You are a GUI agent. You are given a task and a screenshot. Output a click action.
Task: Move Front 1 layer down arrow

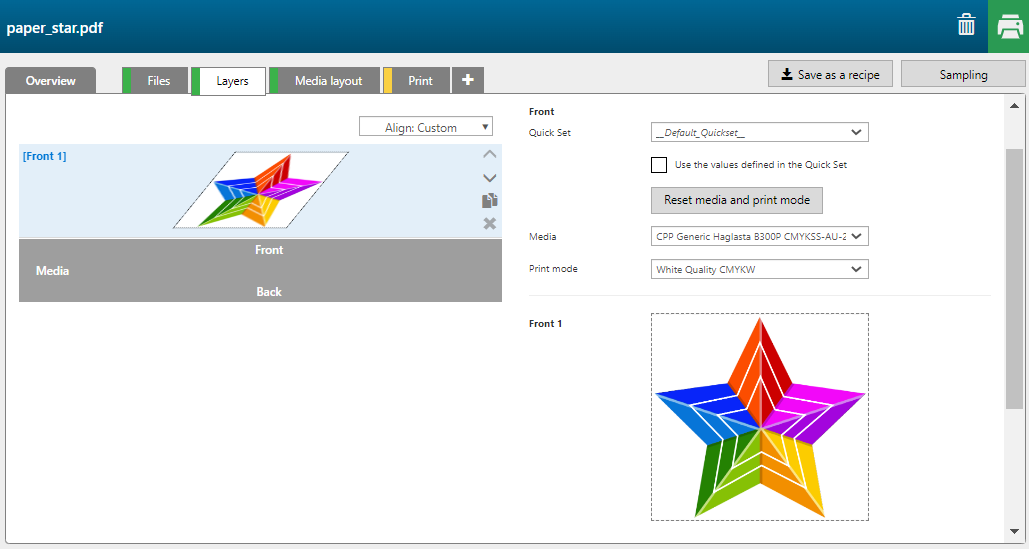[489, 178]
